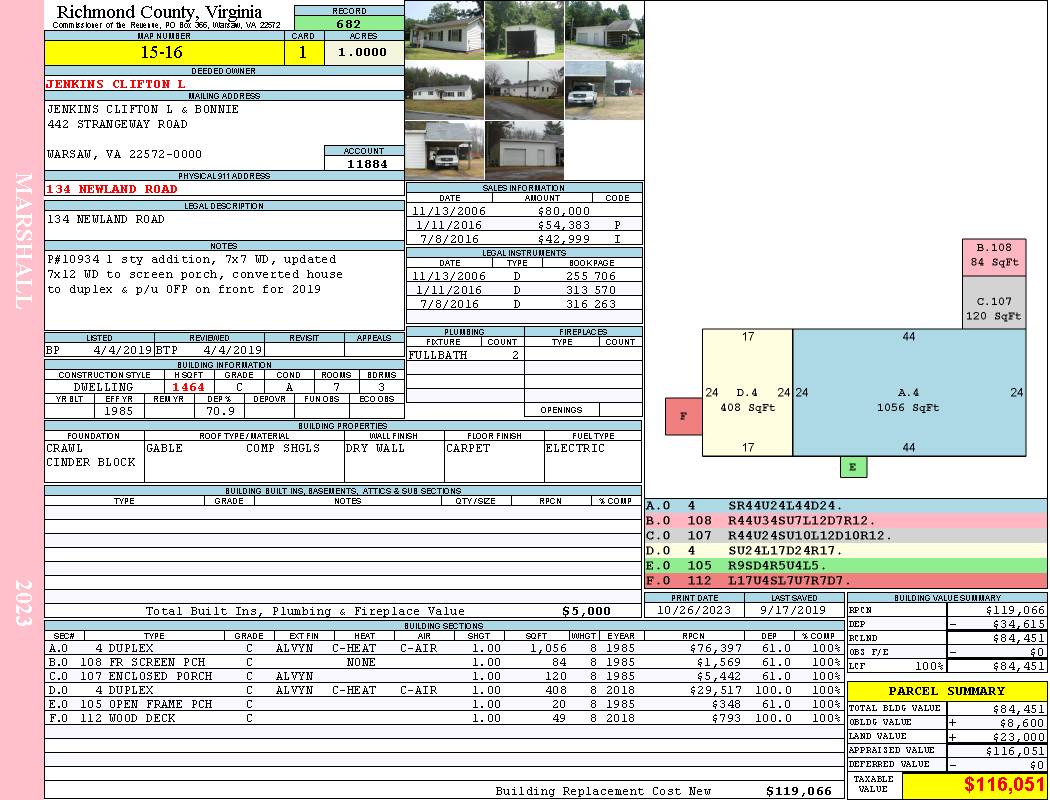Select the red F deck block in sketch

click(684, 416)
